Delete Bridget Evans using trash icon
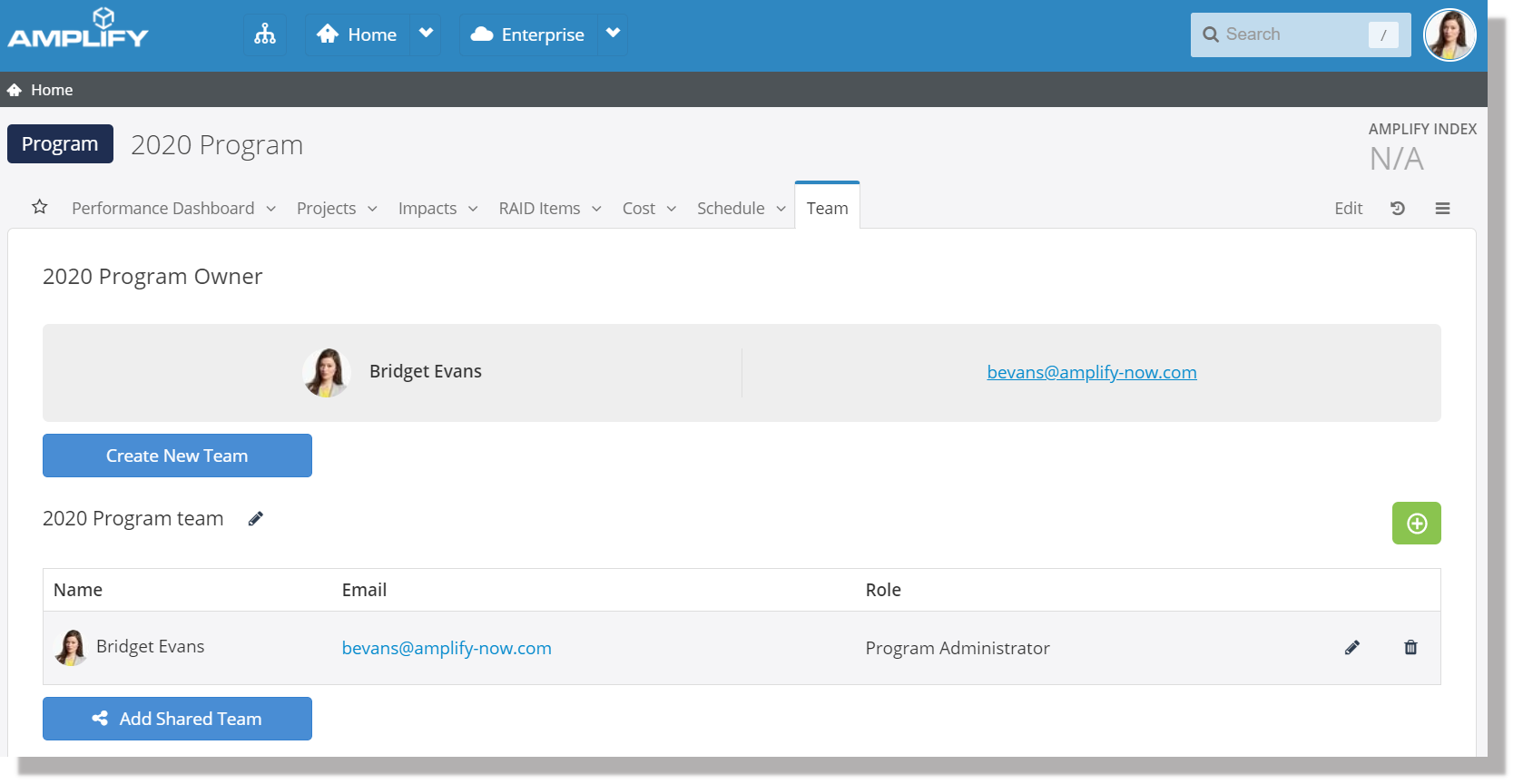The width and height of the screenshot is (1523, 784). pyautogui.click(x=1410, y=648)
